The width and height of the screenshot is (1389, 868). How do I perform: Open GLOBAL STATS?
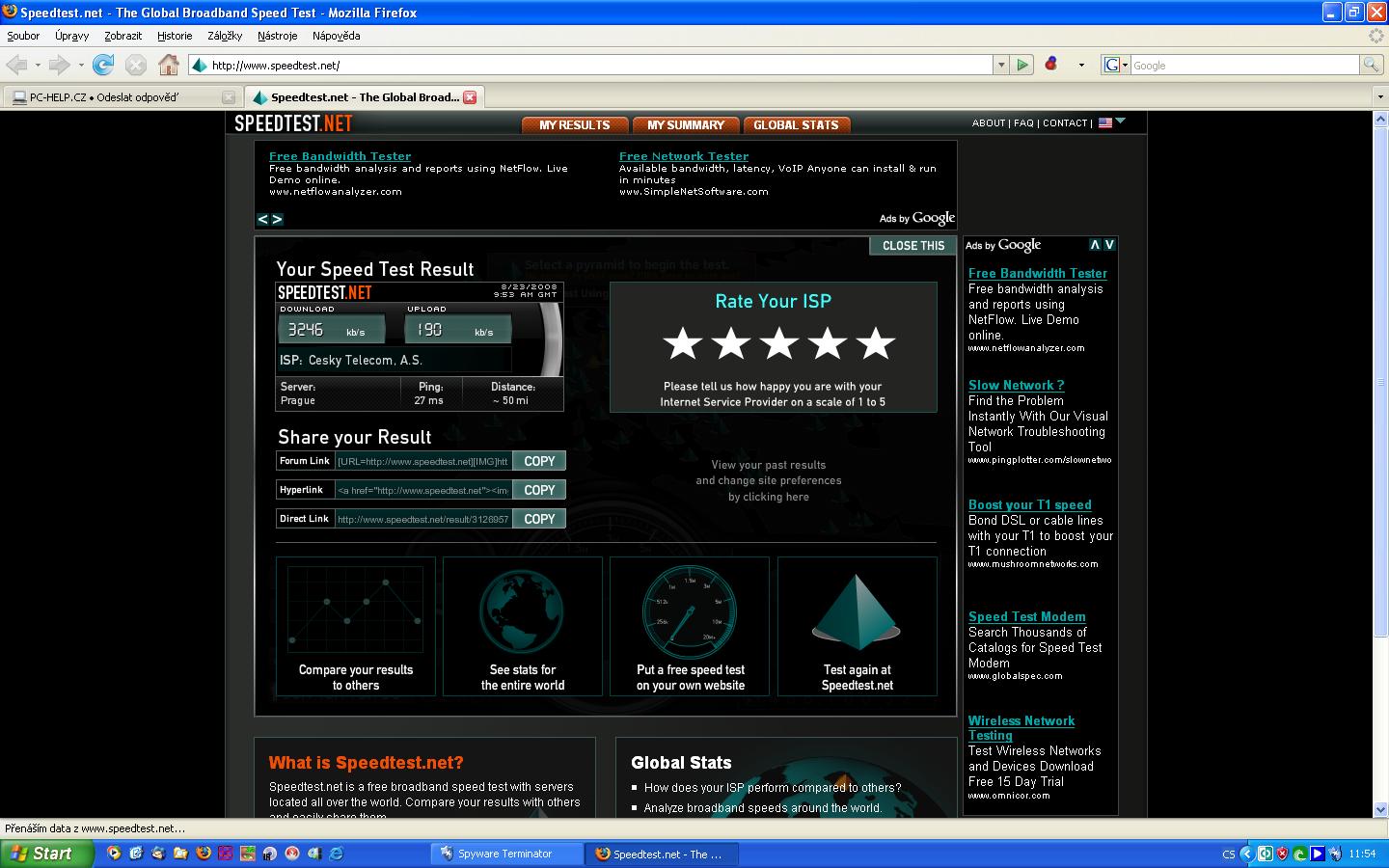click(796, 124)
